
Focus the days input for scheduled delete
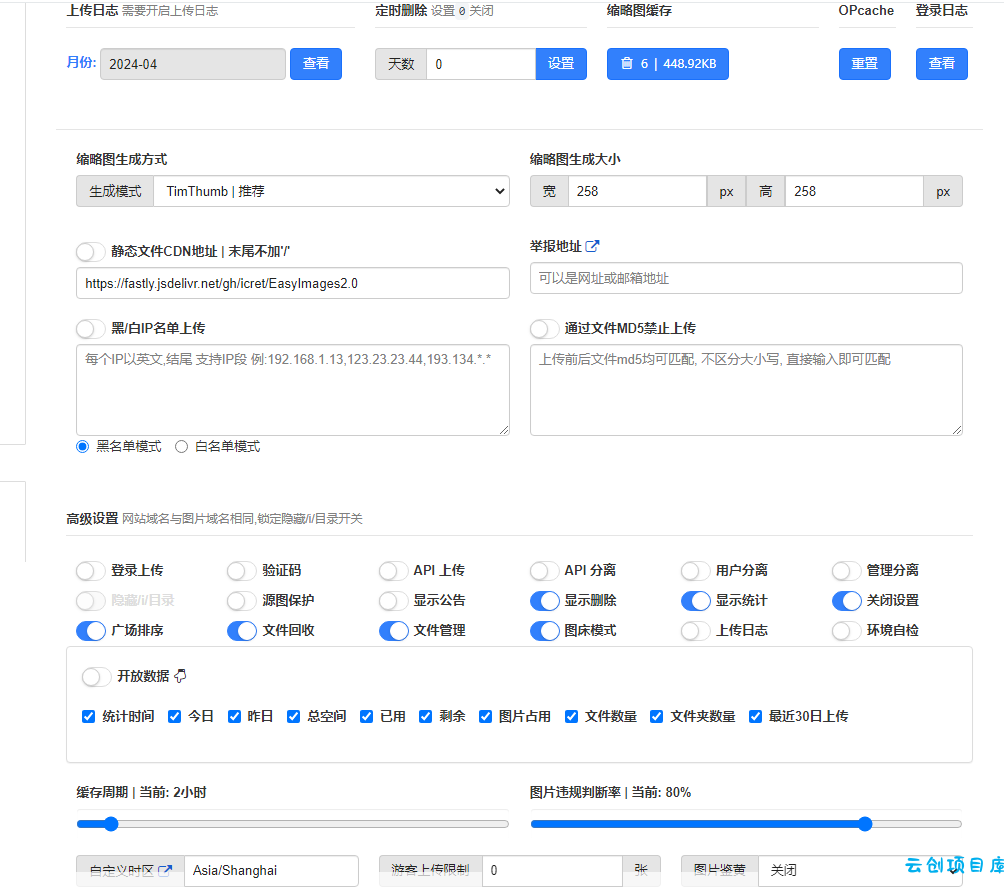481,64
